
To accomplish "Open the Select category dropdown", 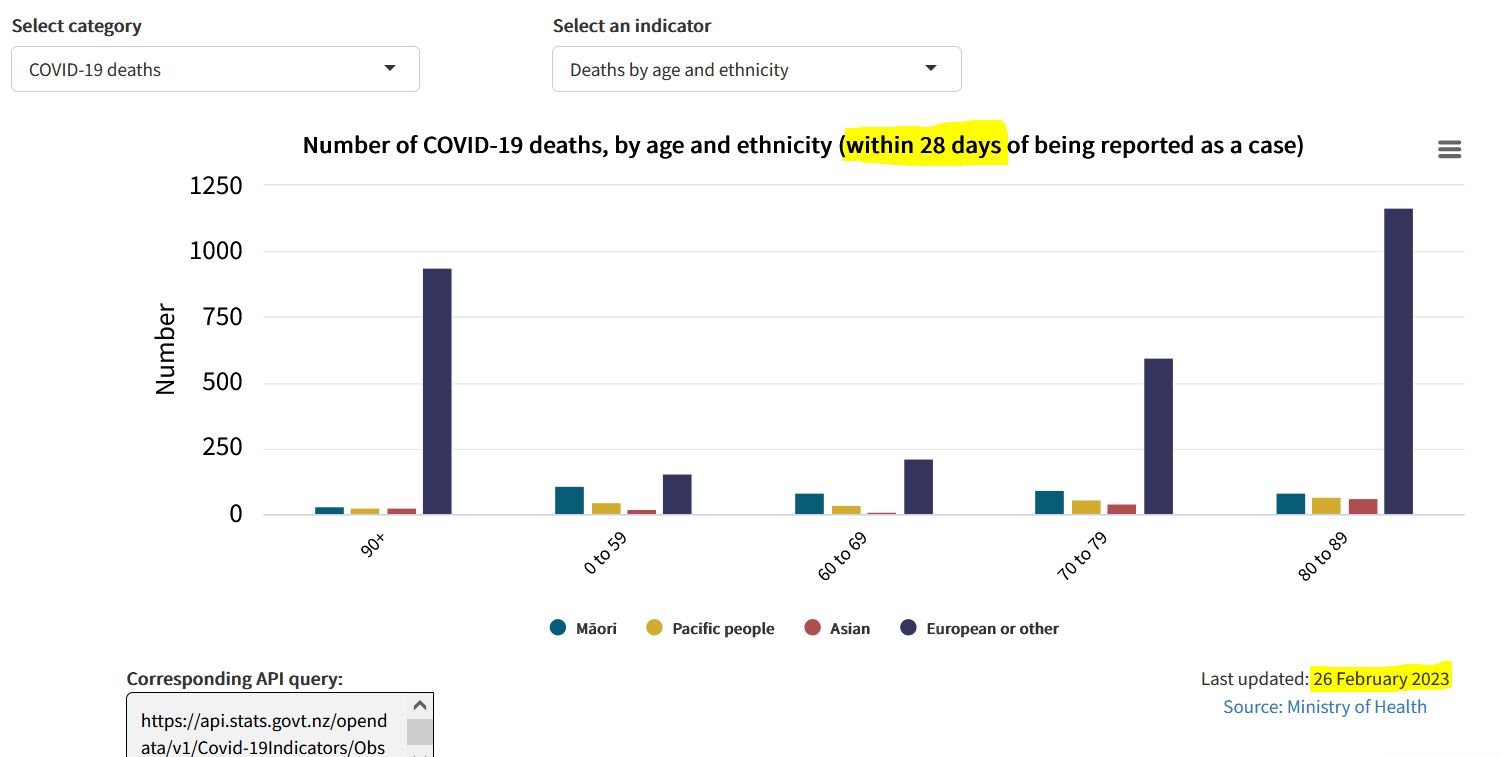I will coord(215,69).
